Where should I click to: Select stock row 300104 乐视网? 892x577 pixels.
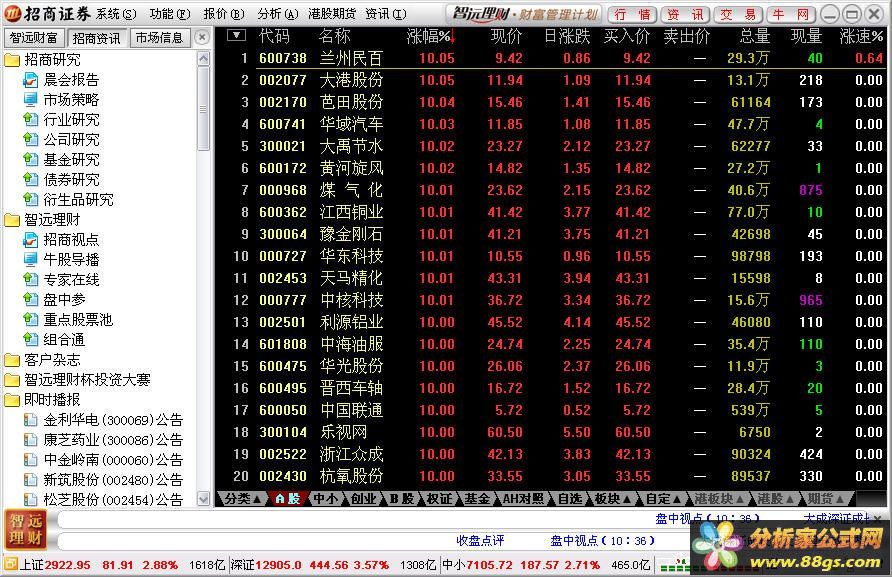click(551, 432)
